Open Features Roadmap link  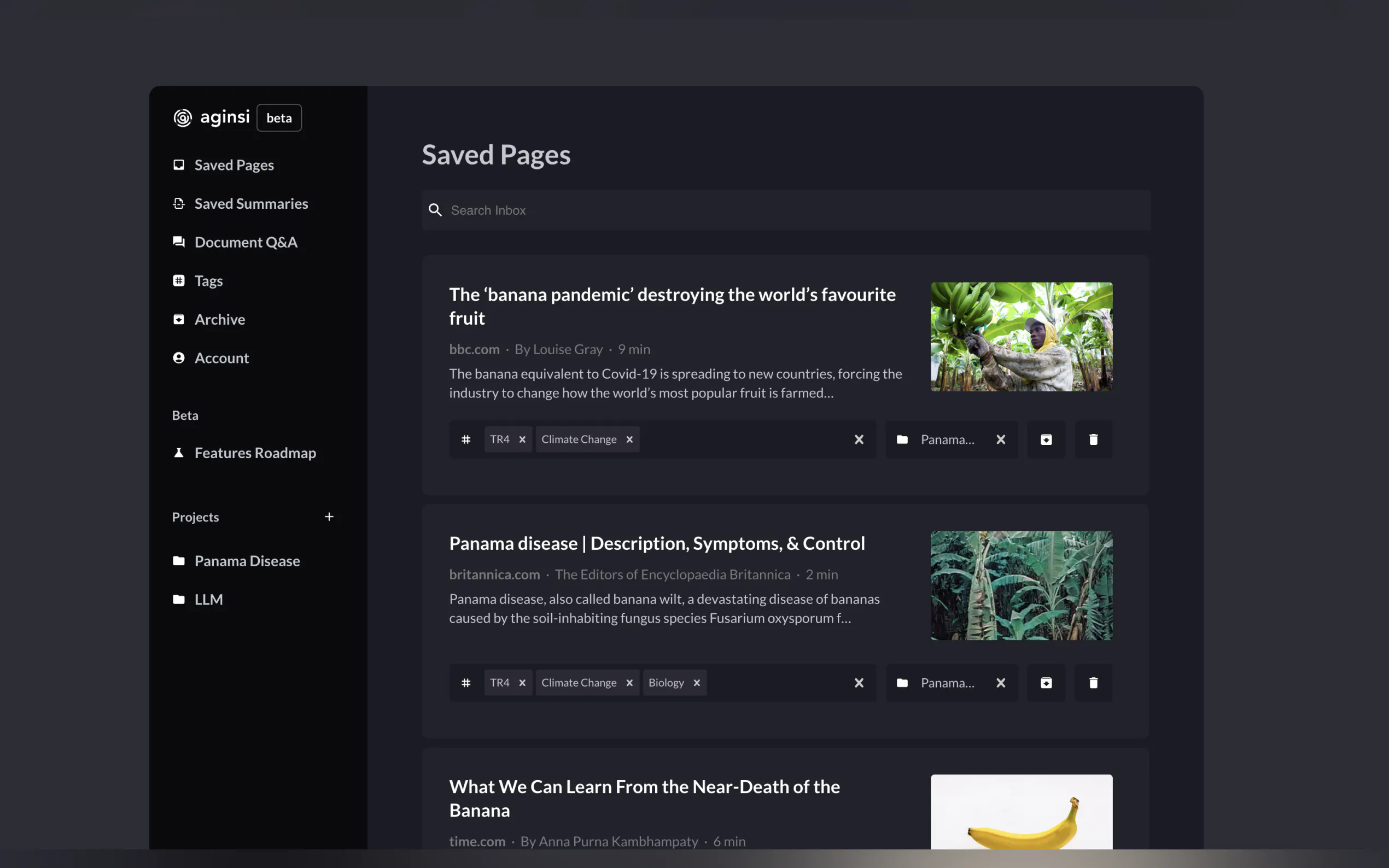pyautogui.click(x=255, y=453)
